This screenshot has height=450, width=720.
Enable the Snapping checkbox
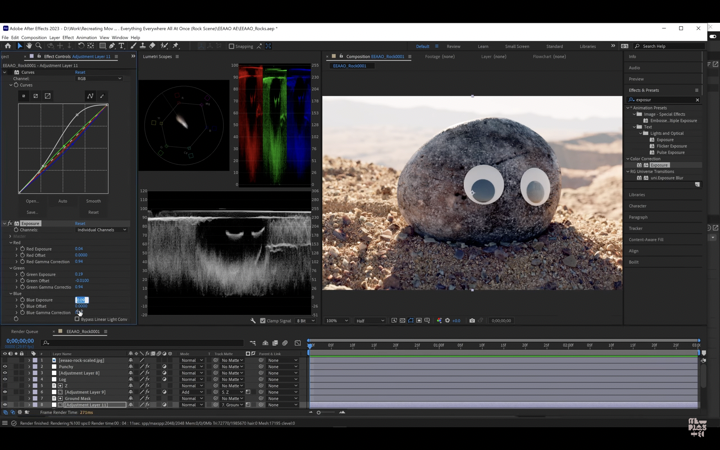pos(231,46)
